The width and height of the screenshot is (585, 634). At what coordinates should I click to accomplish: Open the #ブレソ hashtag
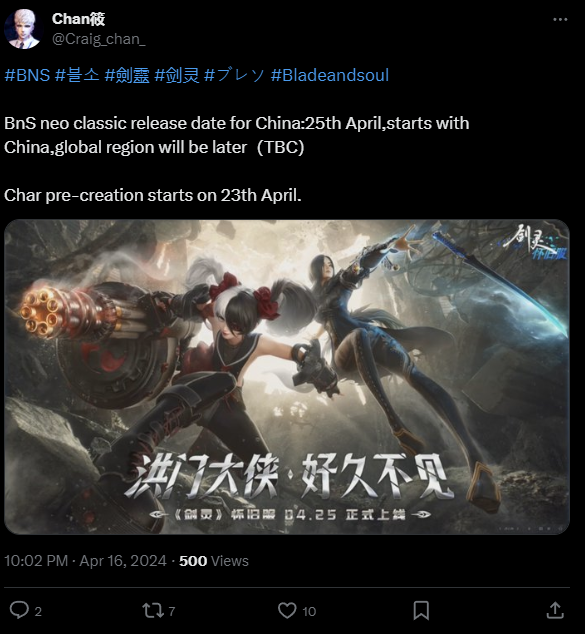click(235, 75)
